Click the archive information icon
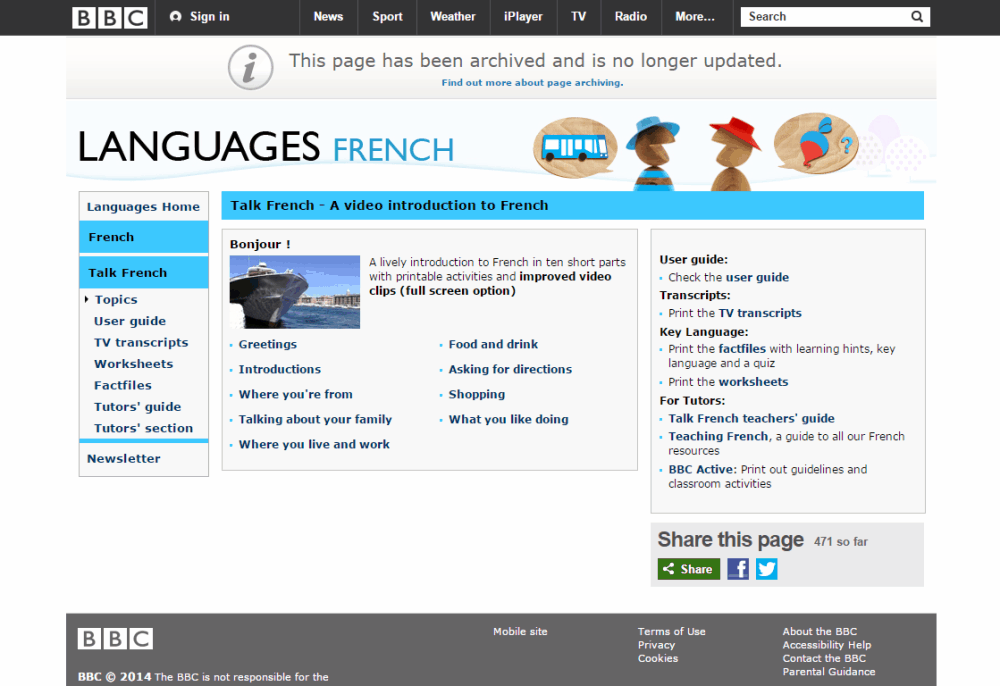Viewport: 1000px width, 686px height. [x=251, y=68]
